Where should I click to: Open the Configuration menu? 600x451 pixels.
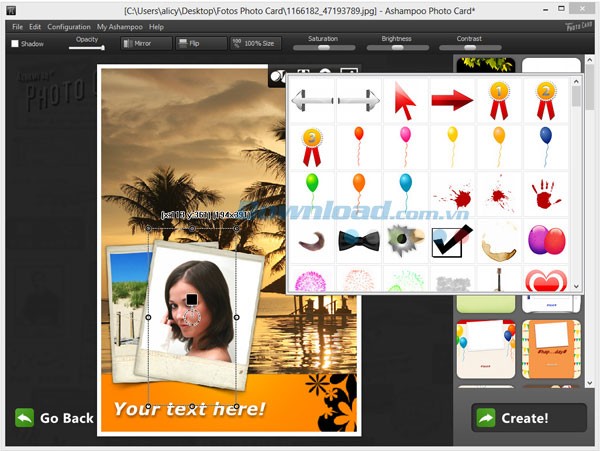[x=69, y=26]
